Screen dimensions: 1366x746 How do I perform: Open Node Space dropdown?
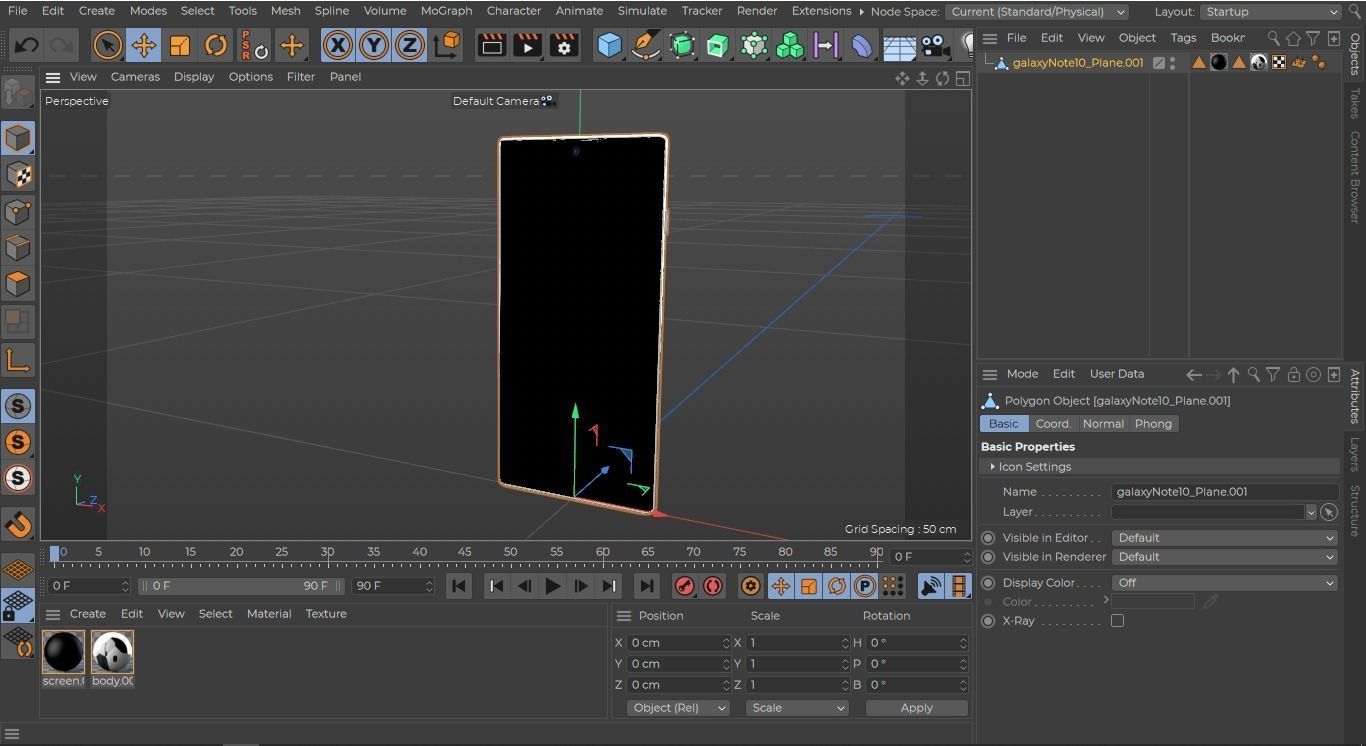[1036, 12]
